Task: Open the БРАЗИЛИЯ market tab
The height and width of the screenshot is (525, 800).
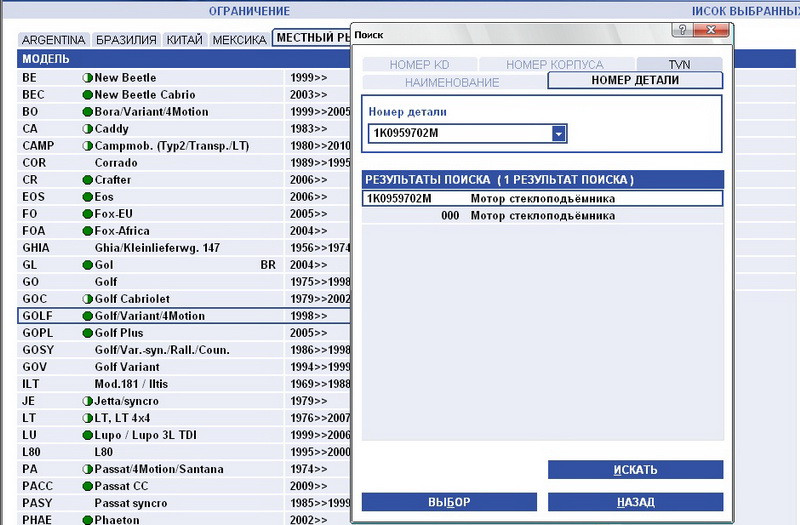Action: (126, 40)
